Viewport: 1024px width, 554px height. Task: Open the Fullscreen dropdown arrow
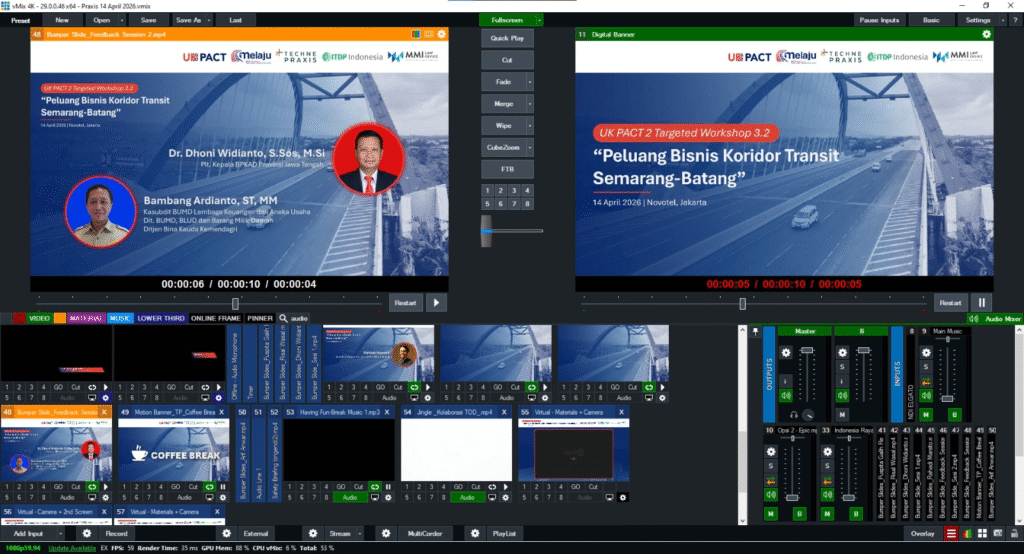539,20
